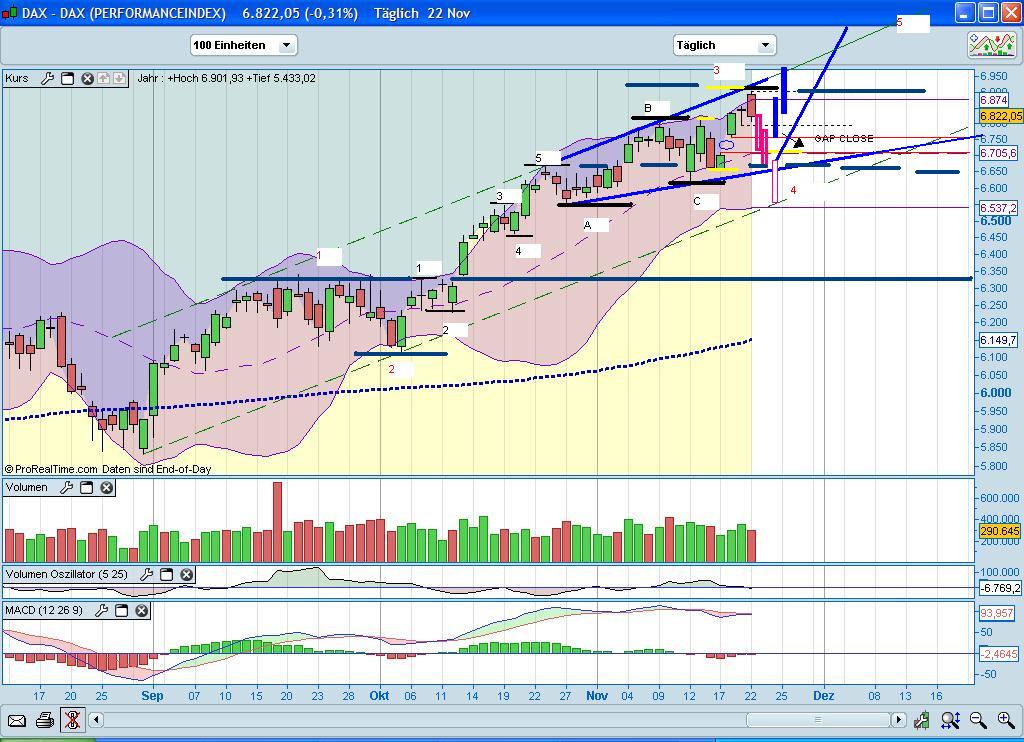
Task: Click Volumen Oszillator (5 25) label
Action: pyautogui.click(x=67, y=574)
